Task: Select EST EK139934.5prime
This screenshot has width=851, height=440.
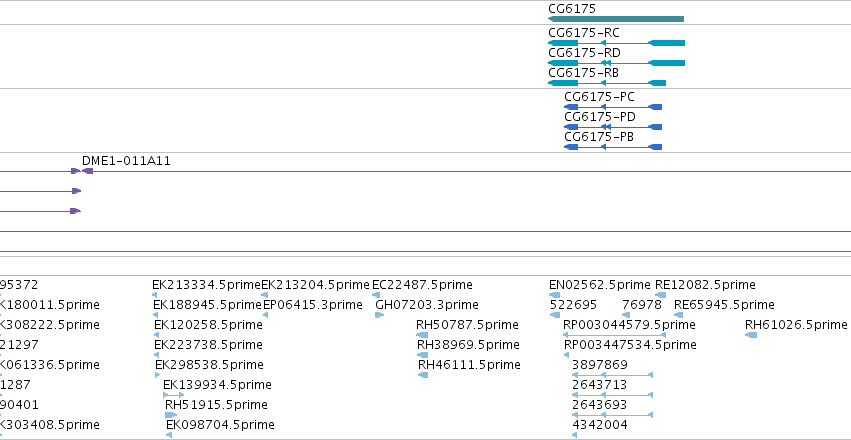Action: pyautogui.click(x=174, y=395)
